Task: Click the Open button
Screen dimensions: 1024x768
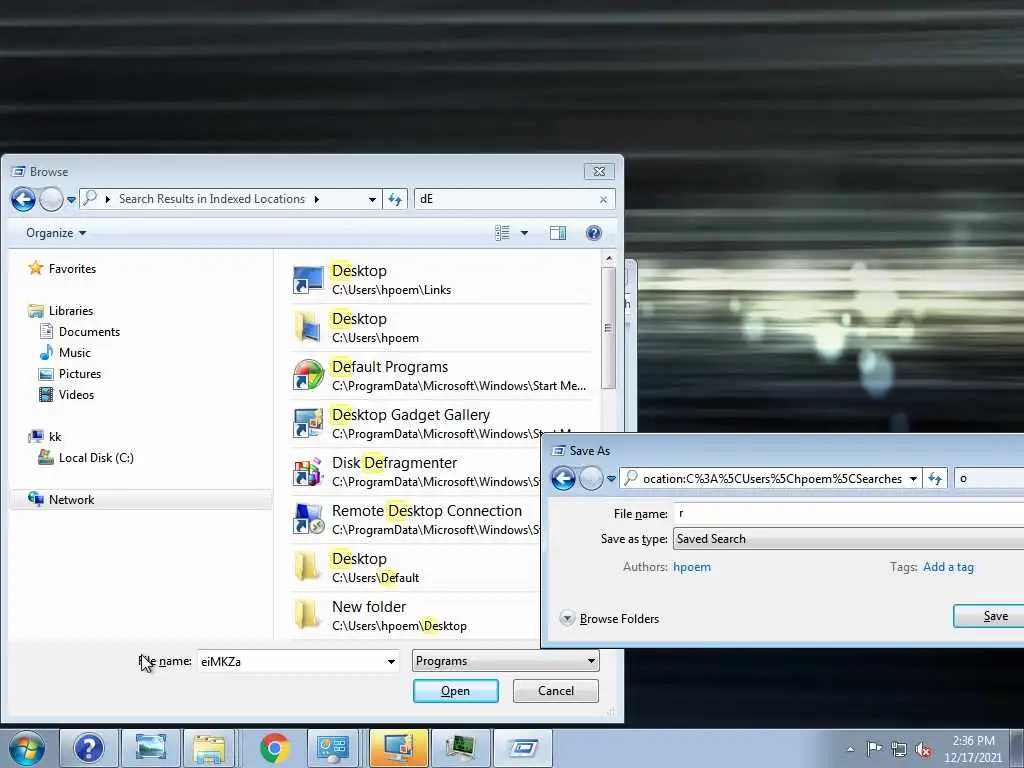Action: [x=456, y=691]
